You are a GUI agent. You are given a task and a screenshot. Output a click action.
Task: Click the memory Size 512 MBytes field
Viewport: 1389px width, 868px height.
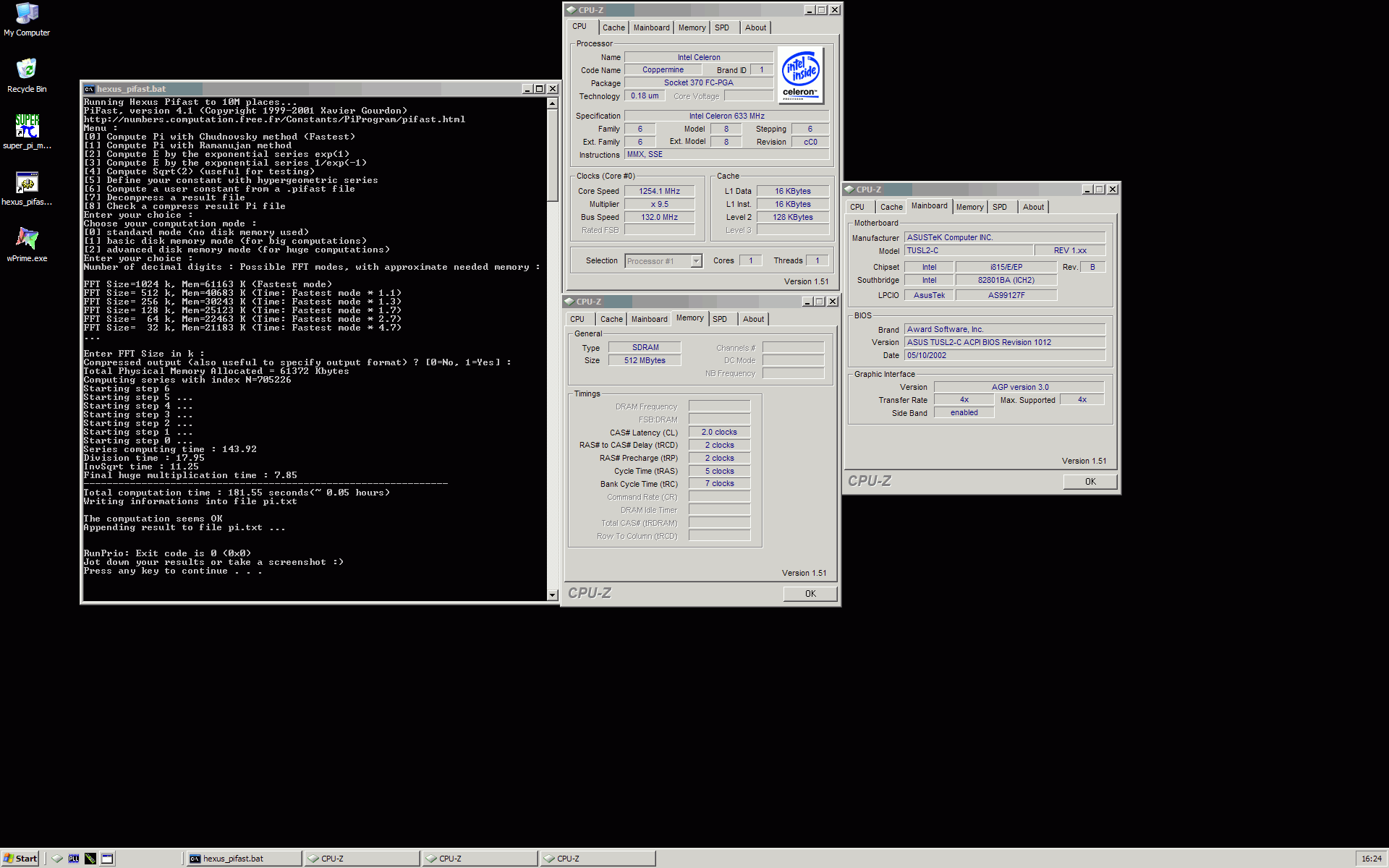point(645,361)
